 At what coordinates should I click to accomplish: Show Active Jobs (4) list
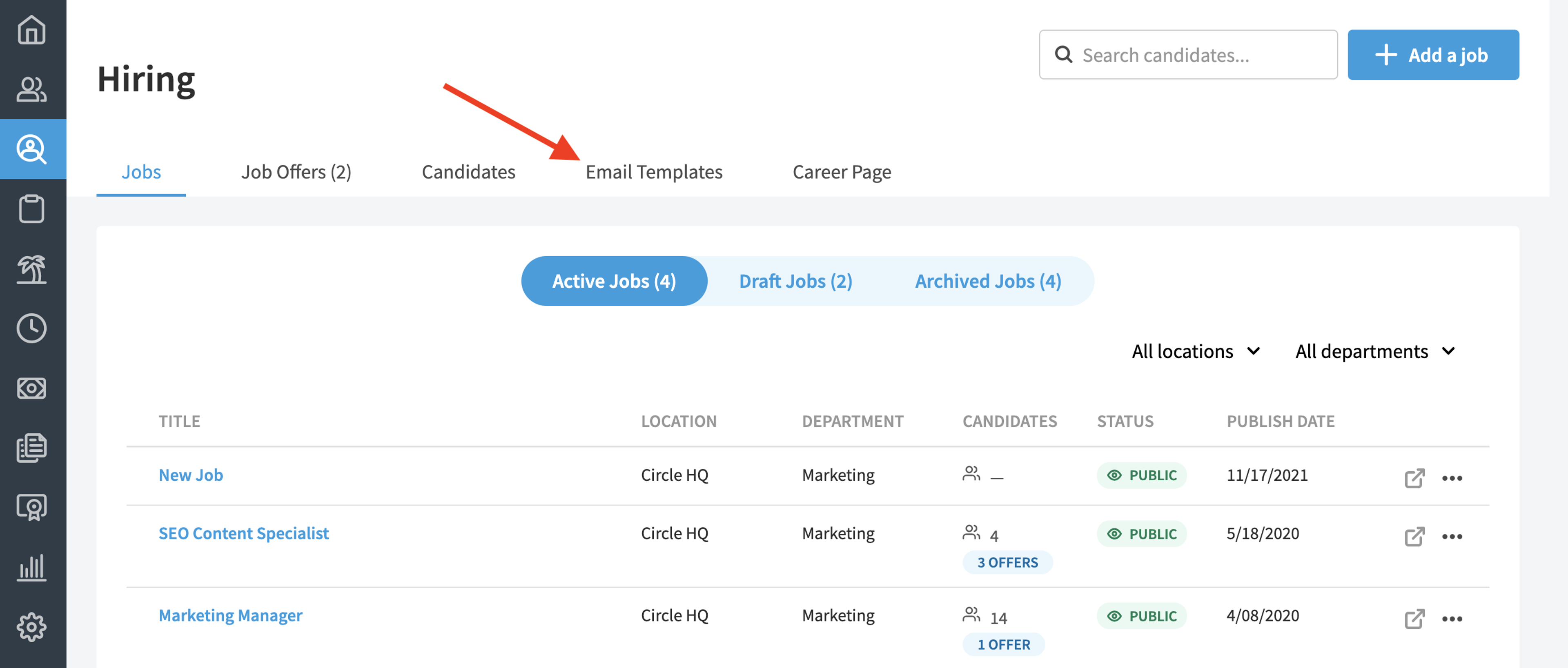tap(614, 280)
